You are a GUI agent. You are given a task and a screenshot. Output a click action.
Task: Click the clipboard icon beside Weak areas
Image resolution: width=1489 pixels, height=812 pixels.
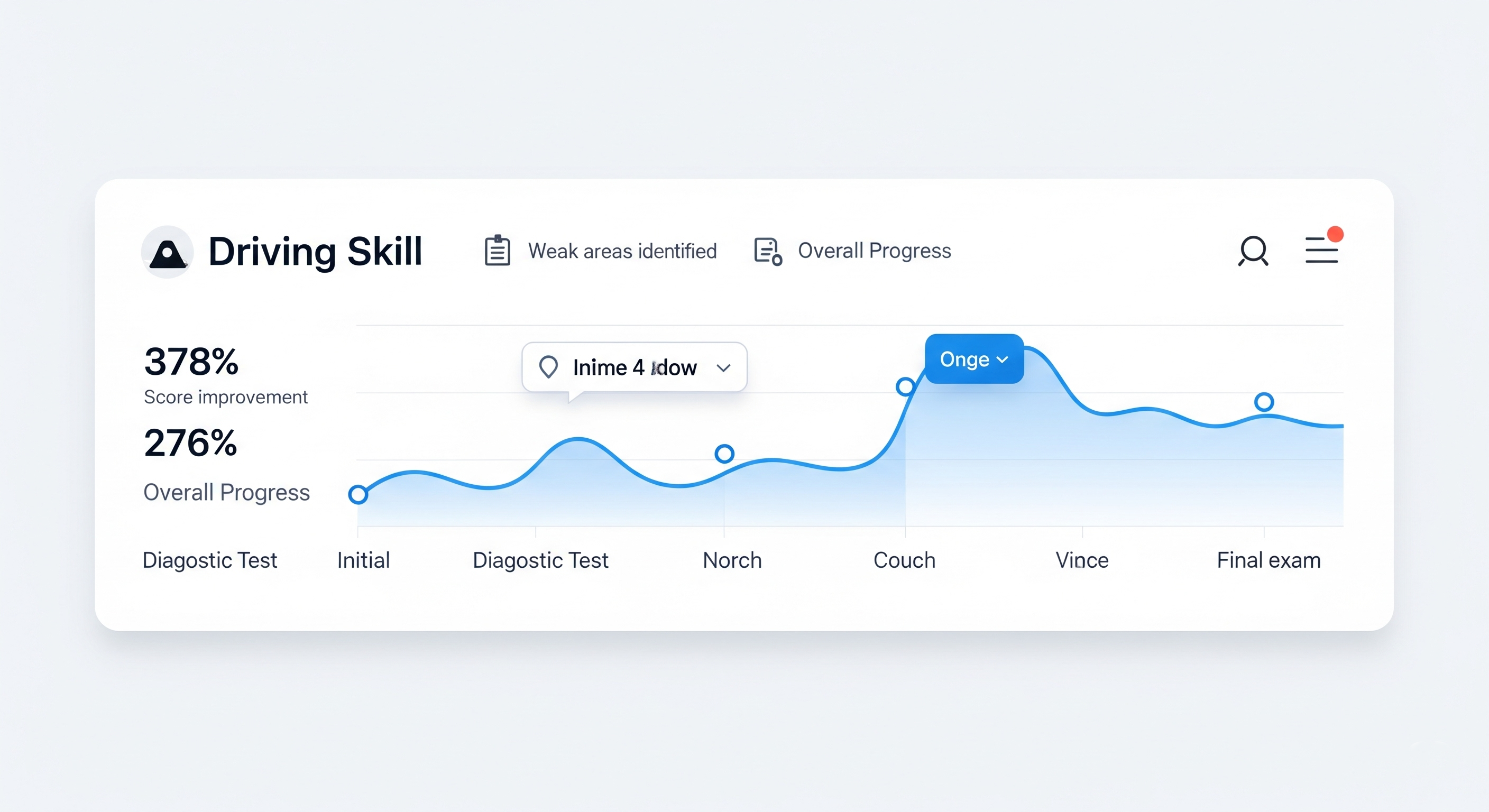tap(497, 251)
